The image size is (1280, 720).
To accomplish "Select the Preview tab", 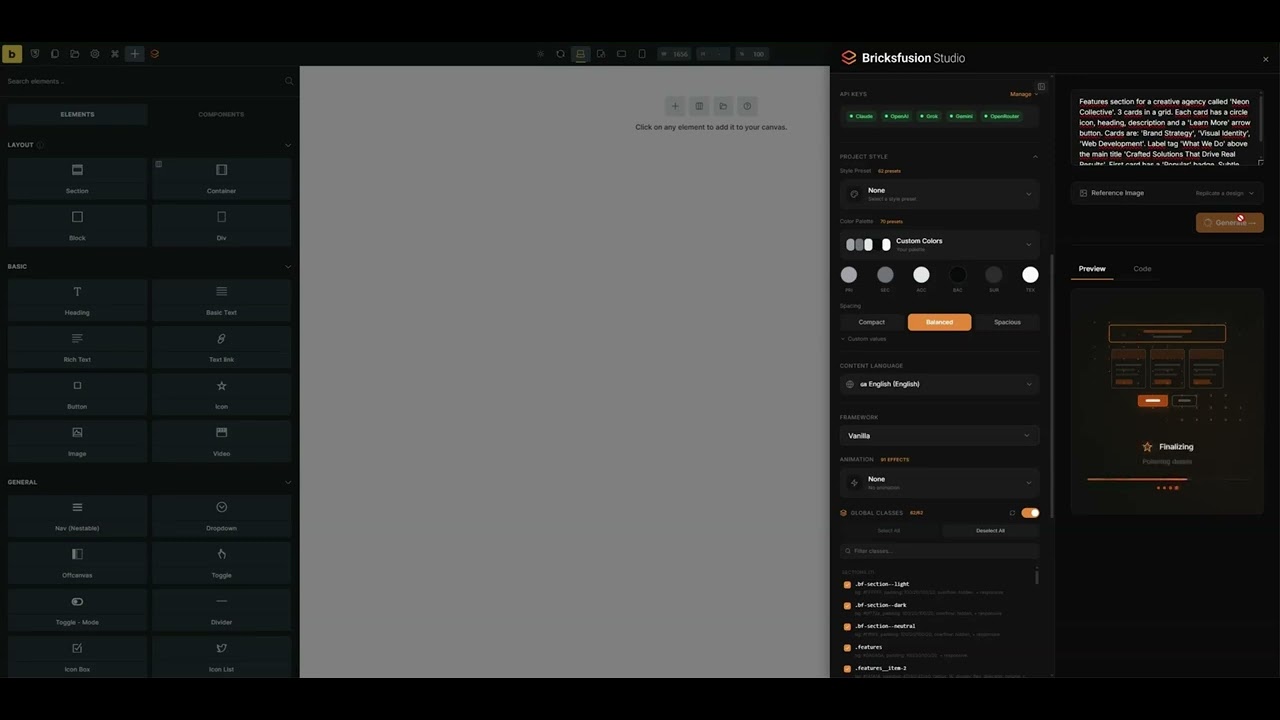I will pyautogui.click(x=1092, y=269).
